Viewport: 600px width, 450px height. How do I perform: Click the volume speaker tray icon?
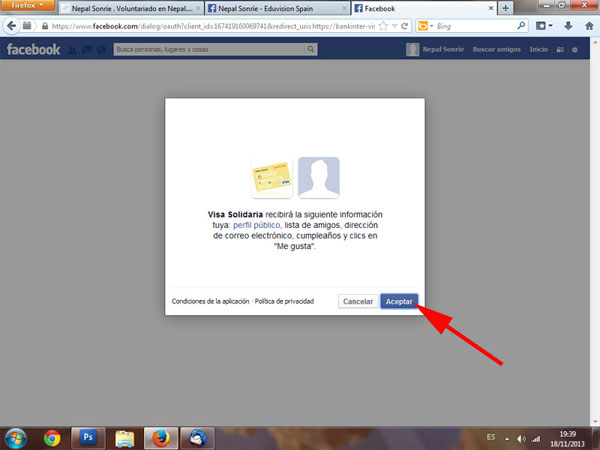click(521, 439)
